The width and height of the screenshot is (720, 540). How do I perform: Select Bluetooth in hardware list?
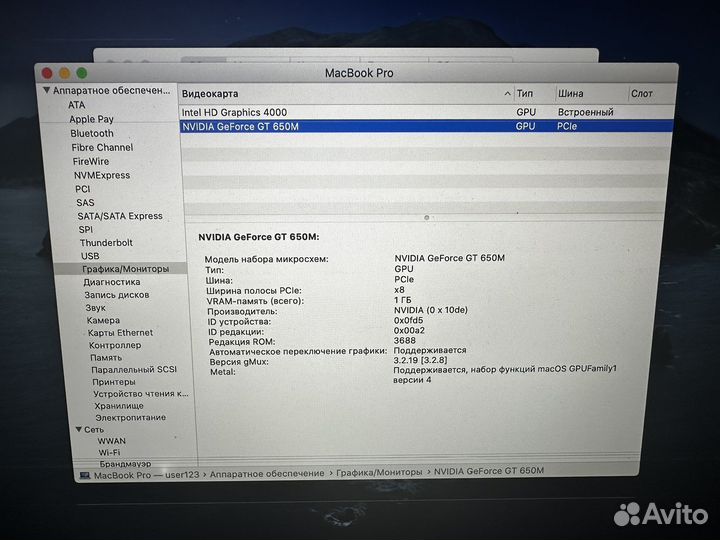coord(92,133)
